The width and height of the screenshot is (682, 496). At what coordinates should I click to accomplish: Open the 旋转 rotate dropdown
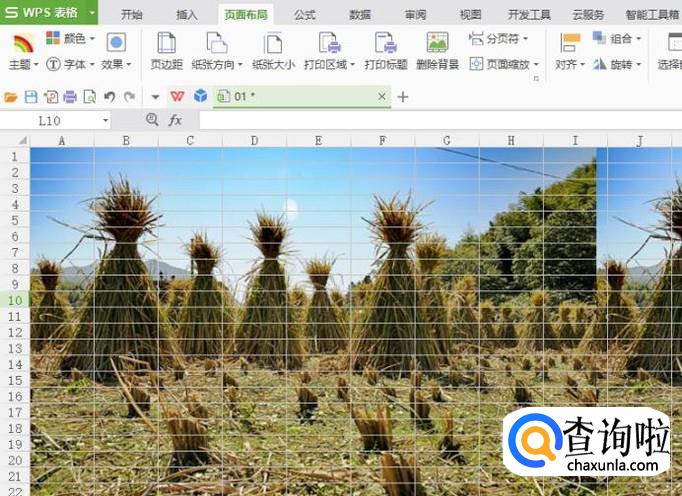tap(617, 64)
